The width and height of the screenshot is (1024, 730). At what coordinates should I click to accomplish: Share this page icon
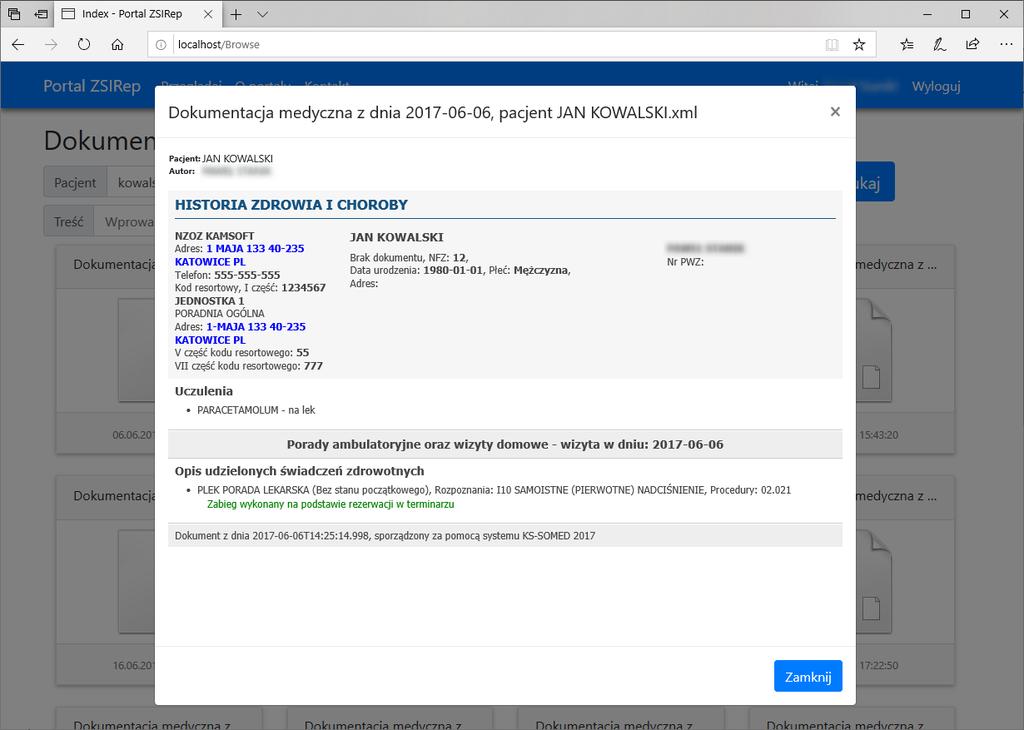point(972,44)
